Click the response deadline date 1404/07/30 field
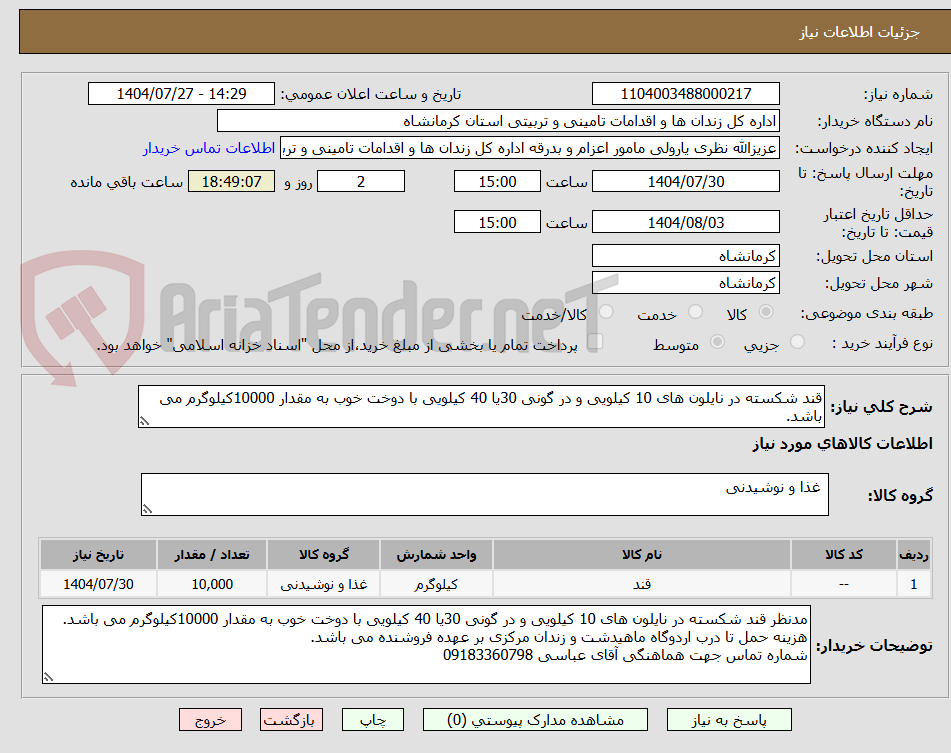This screenshot has height=753, width=951. [685, 181]
